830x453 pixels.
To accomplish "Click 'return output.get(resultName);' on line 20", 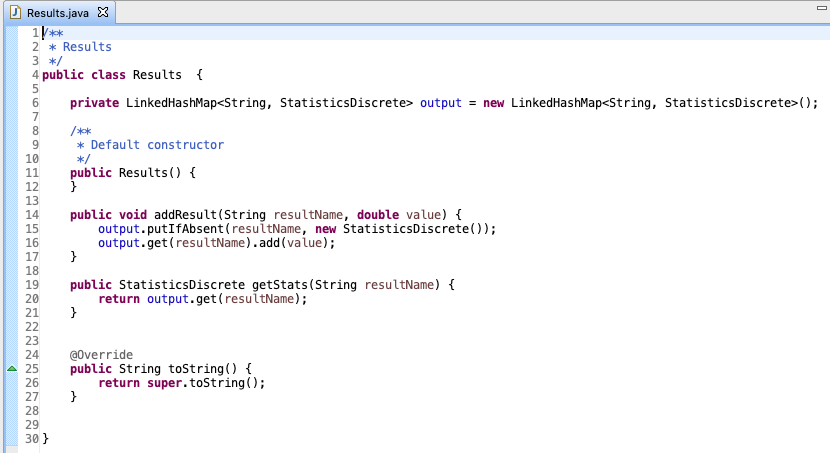I will click(203, 299).
